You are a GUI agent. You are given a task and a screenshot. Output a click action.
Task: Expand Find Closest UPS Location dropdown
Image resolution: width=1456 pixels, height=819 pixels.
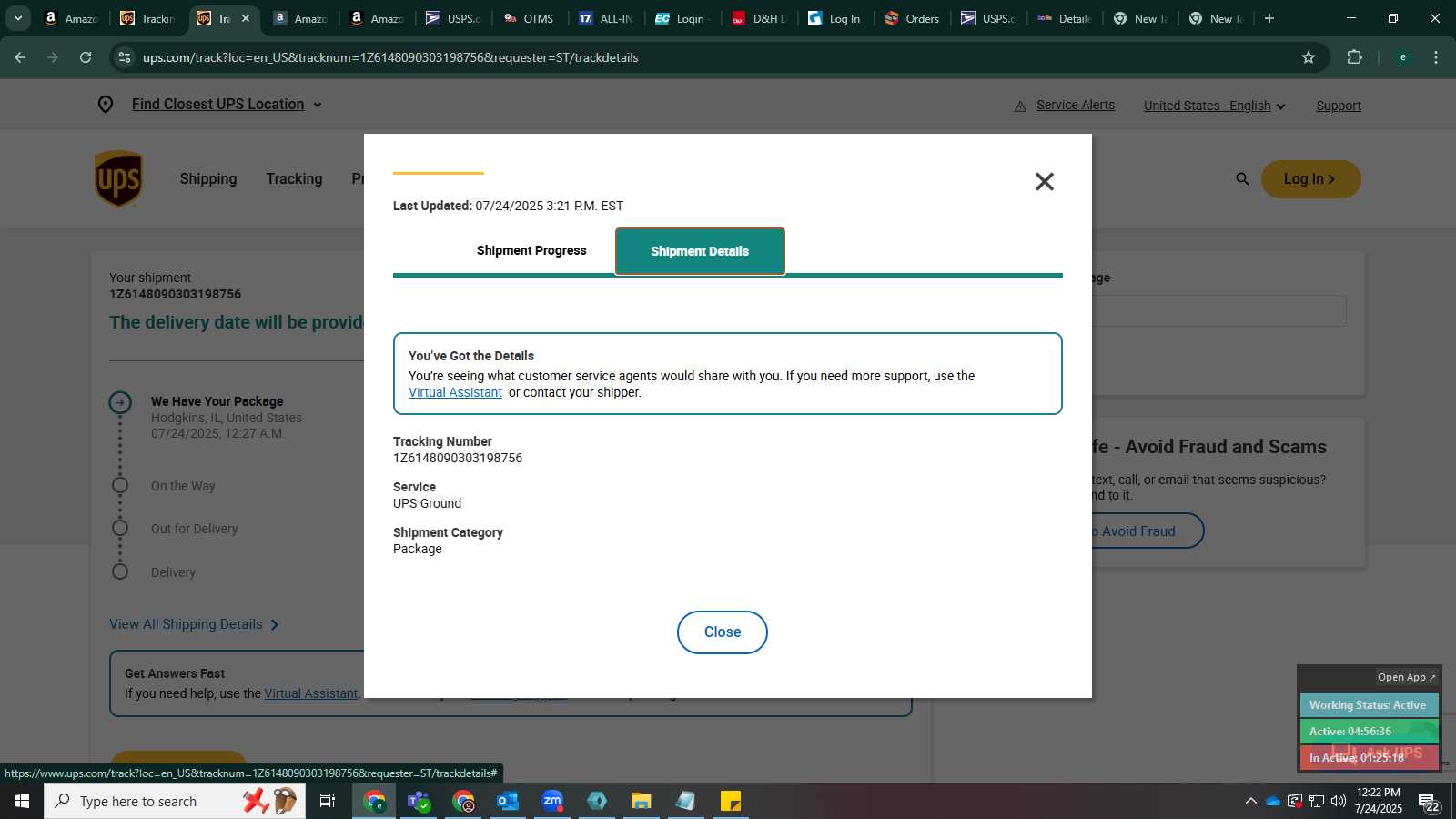(227, 105)
